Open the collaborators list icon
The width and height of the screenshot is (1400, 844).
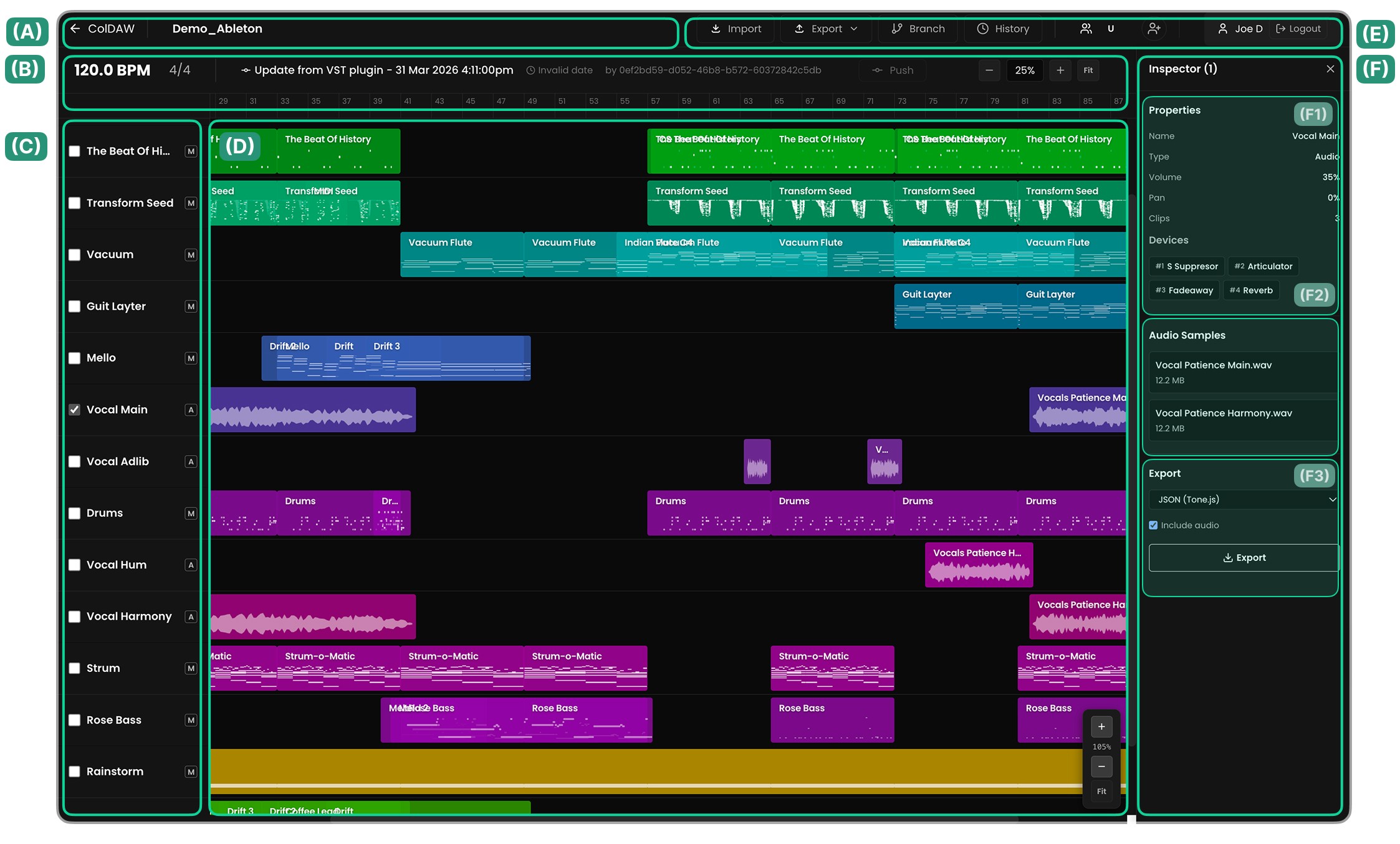1086,29
